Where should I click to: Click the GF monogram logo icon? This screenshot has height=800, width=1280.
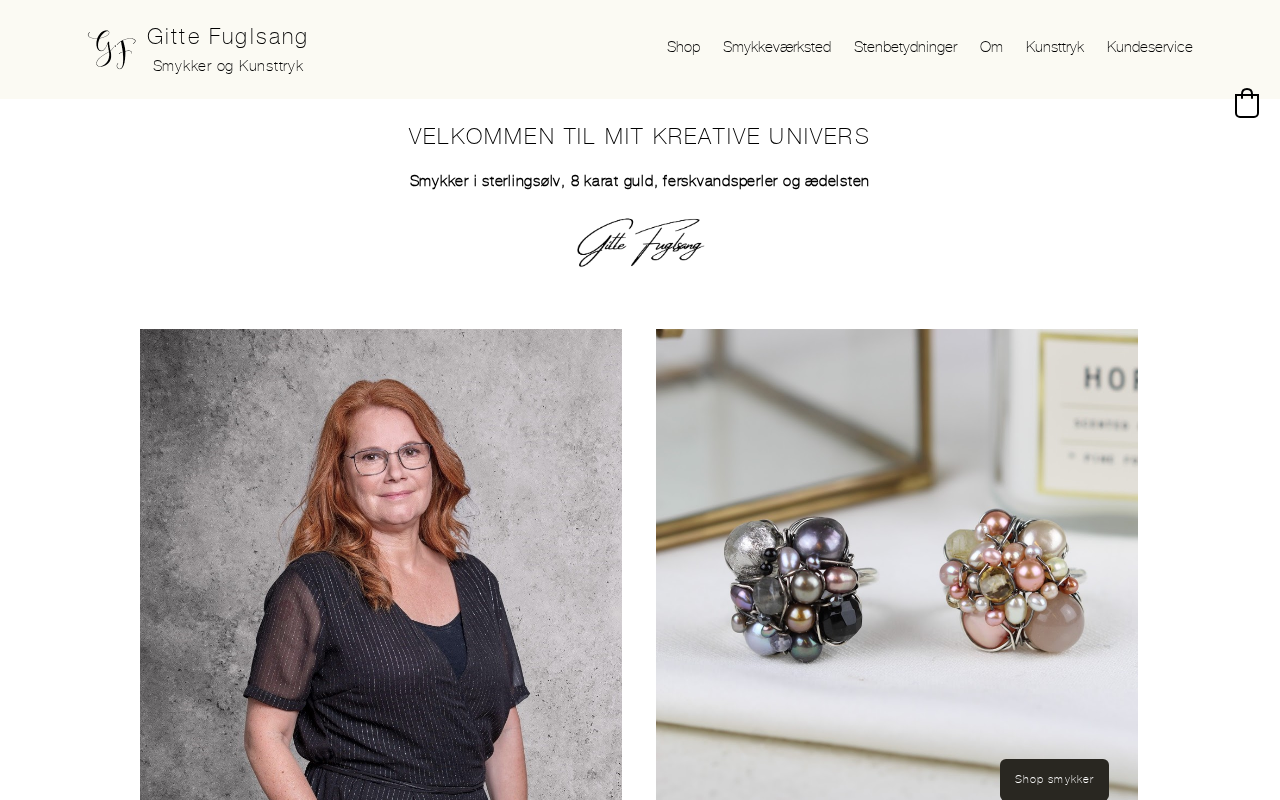click(x=111, y=49)
